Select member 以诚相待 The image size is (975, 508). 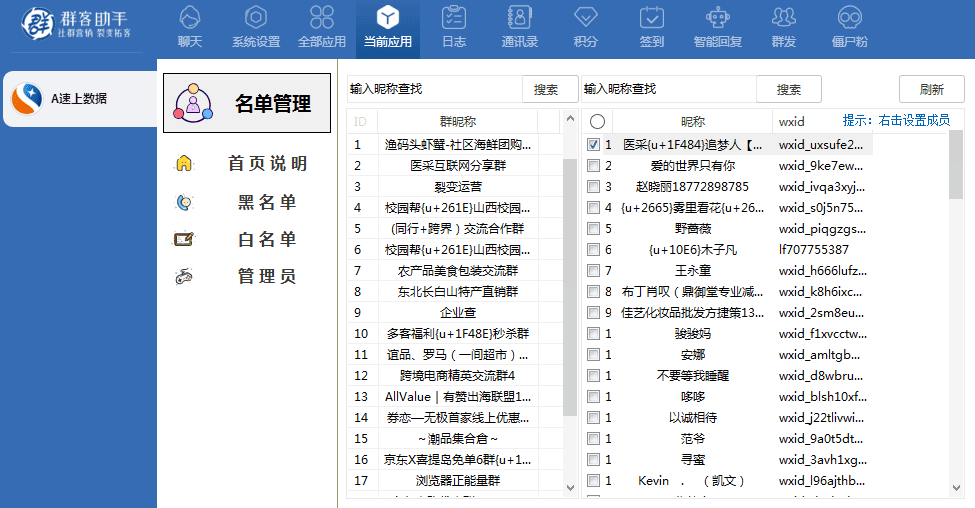693,418
